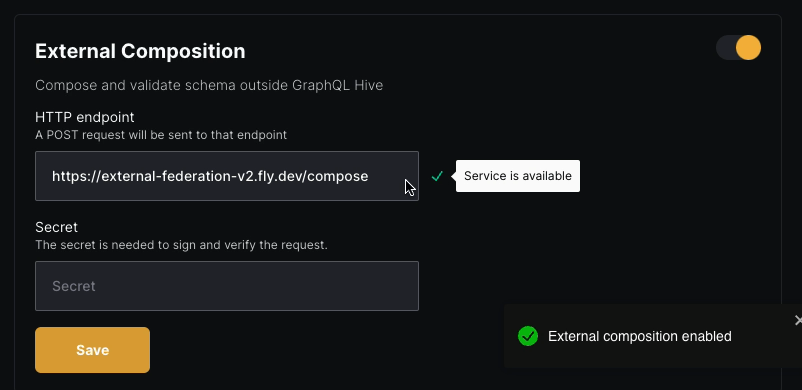Click the Service is available tooltip
This screenshot has height=390, width=802.
tap(518, 176)
